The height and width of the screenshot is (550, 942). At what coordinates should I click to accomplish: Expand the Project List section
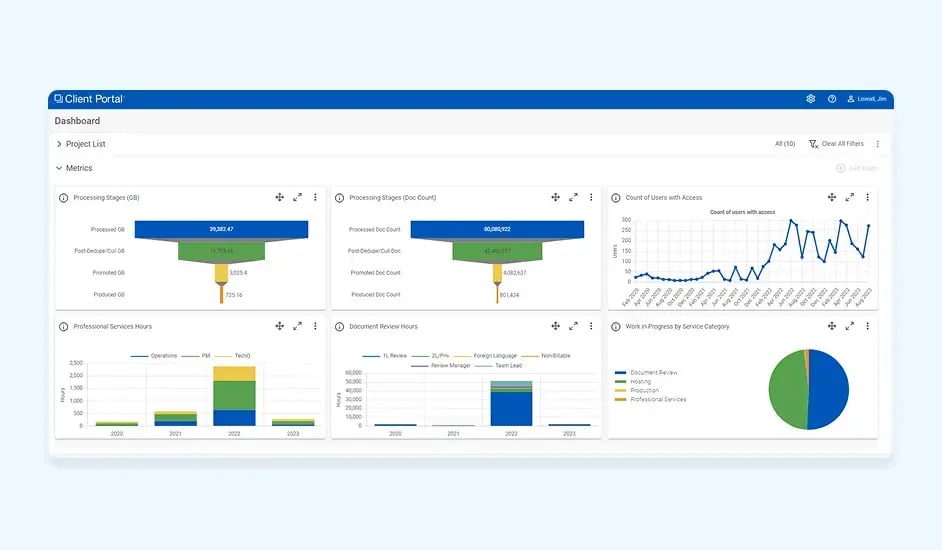coord(60,144)
